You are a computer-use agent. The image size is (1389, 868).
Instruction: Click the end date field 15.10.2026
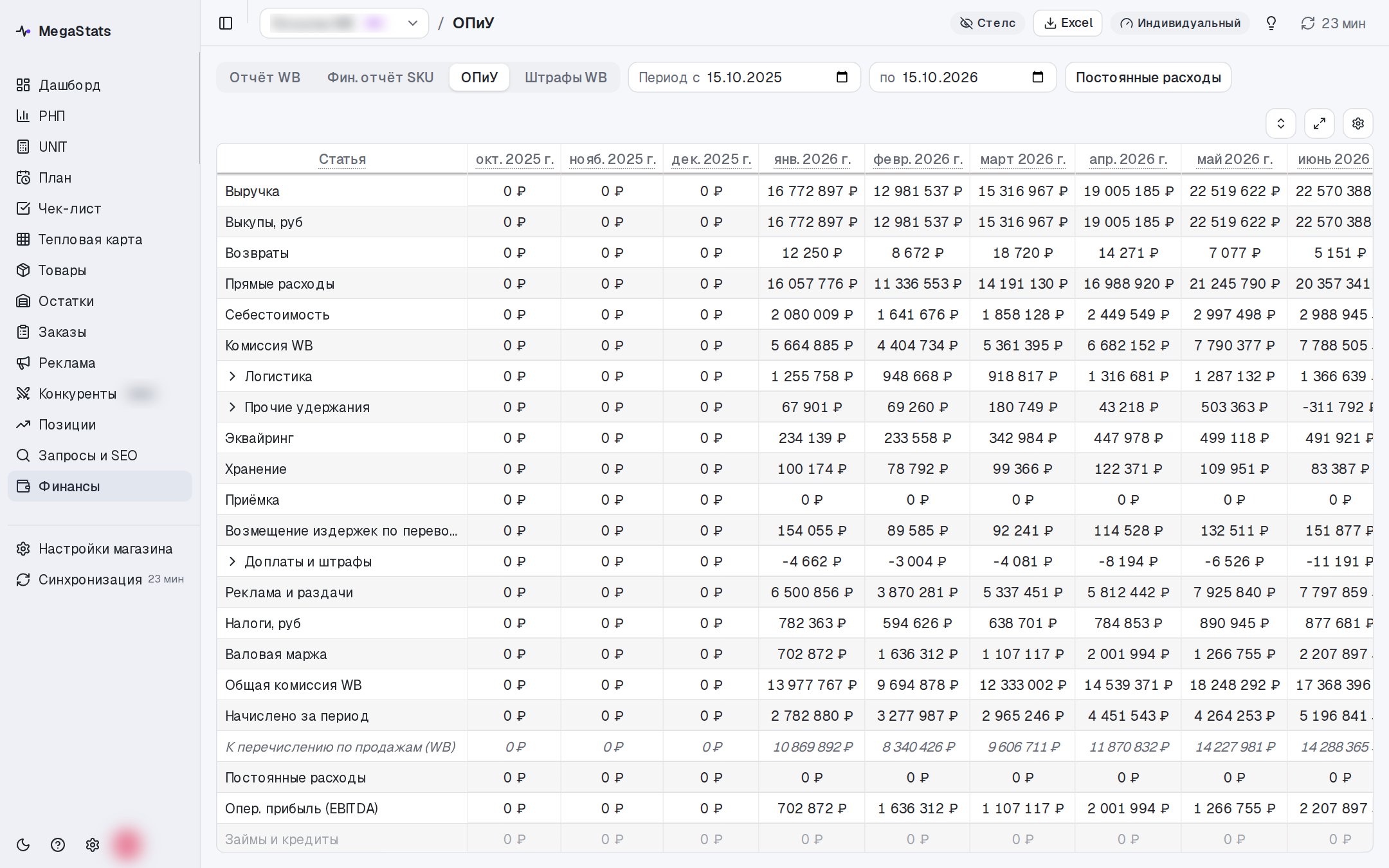(963, 77)
